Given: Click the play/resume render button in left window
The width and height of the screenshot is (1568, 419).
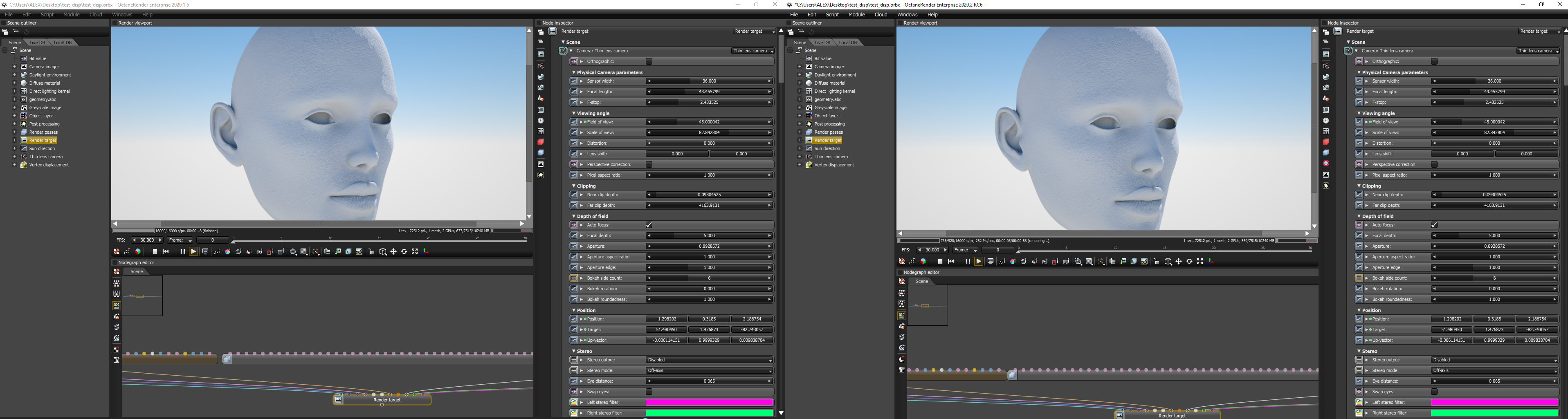Looking at the screenshot, I should click(x=193, y=251).
